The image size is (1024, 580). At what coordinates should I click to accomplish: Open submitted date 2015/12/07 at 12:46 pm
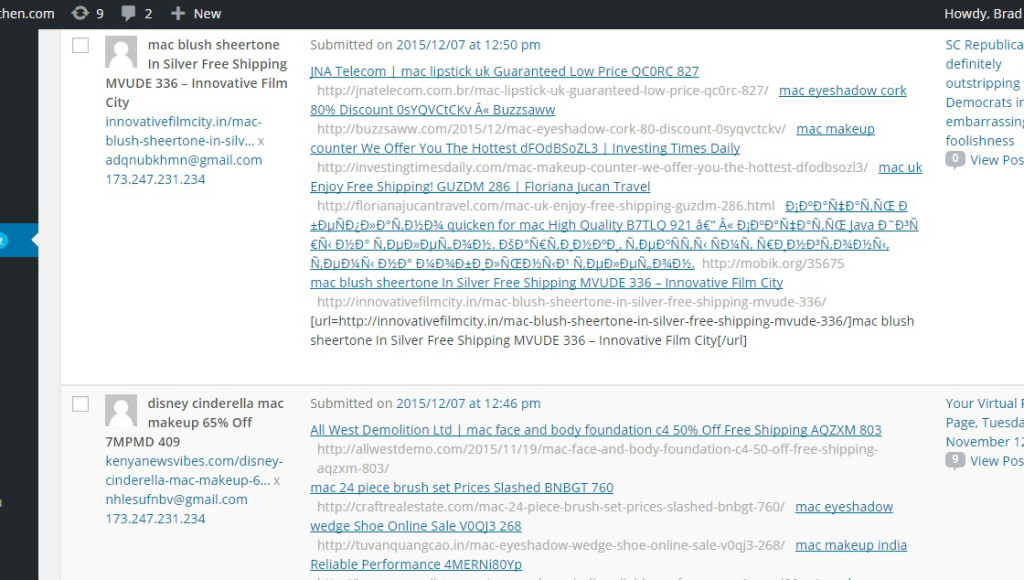468,404
